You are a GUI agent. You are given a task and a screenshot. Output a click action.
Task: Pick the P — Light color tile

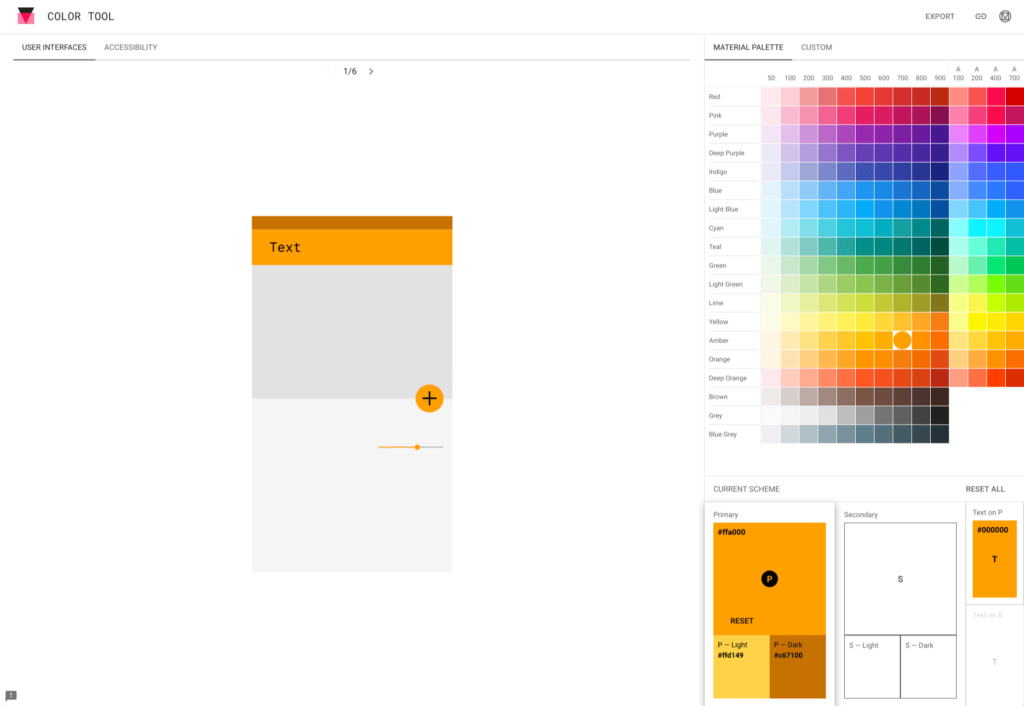[x=741, y=666]
